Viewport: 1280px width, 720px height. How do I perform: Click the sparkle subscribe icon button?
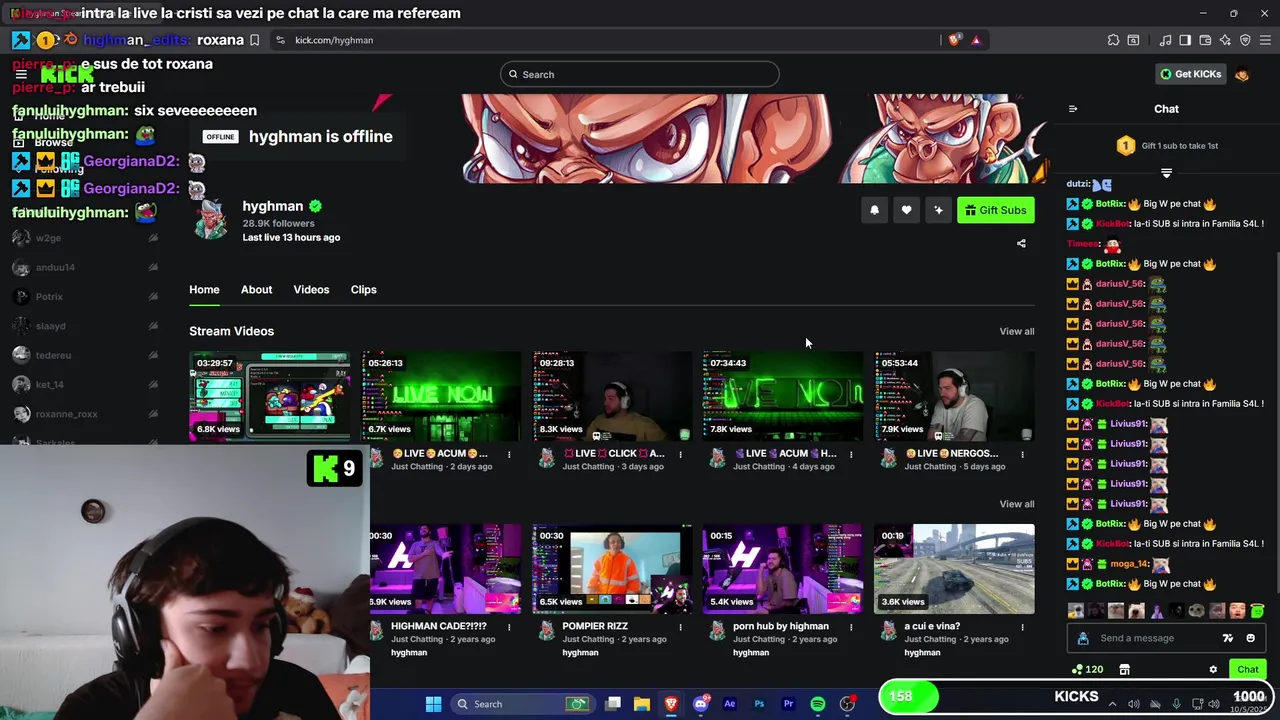click(x=938, y=210)
